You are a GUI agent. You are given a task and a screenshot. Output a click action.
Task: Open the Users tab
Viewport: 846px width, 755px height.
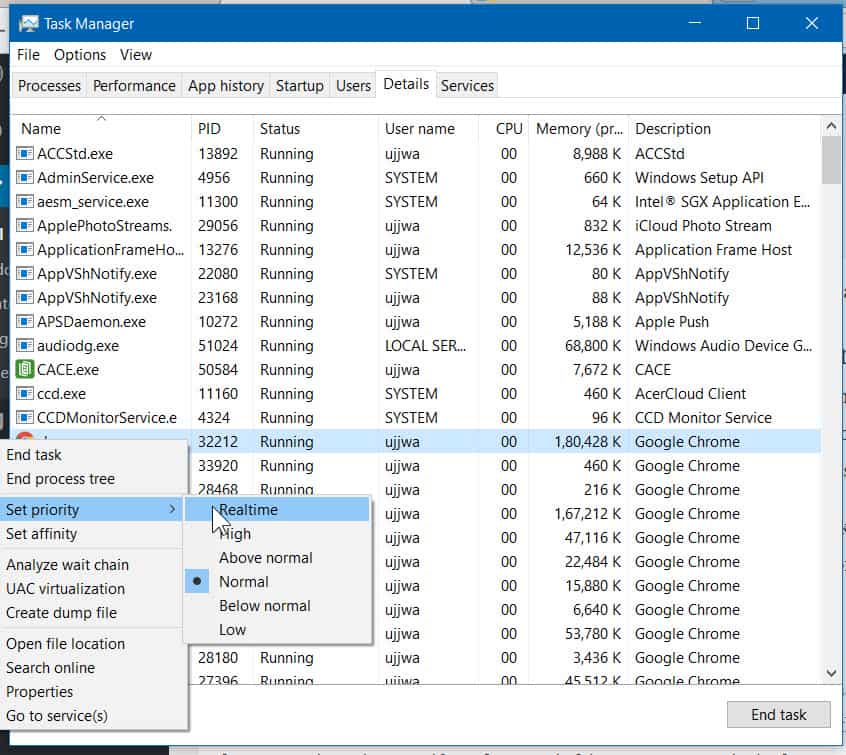[x=353, y=86]
